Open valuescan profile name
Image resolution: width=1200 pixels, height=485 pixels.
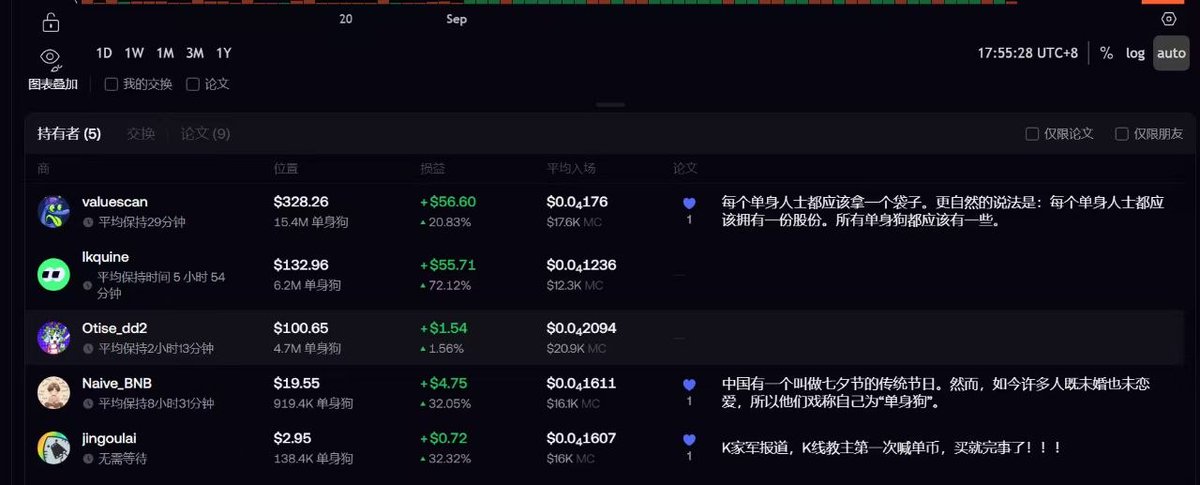[115, 202]
